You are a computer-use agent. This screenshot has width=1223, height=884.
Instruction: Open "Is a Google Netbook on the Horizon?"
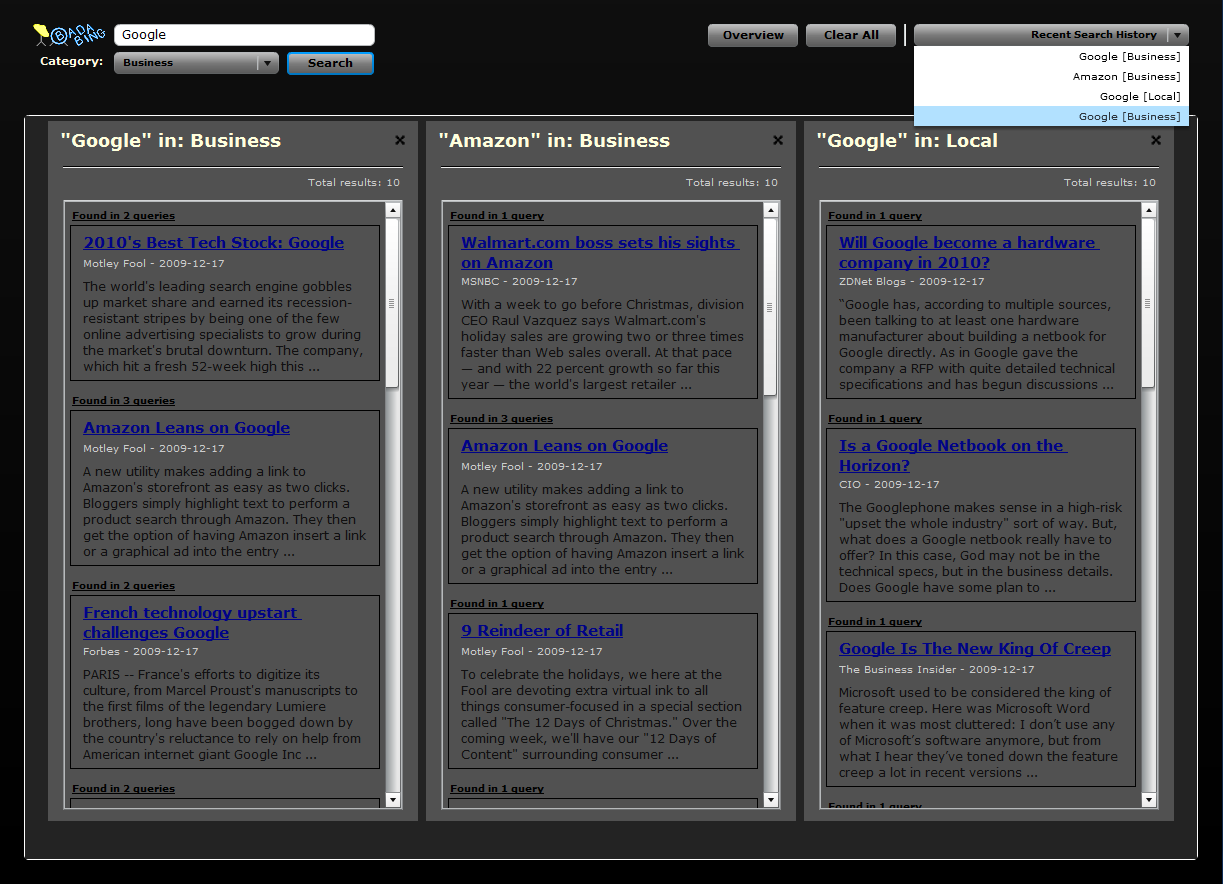(953, 455)
